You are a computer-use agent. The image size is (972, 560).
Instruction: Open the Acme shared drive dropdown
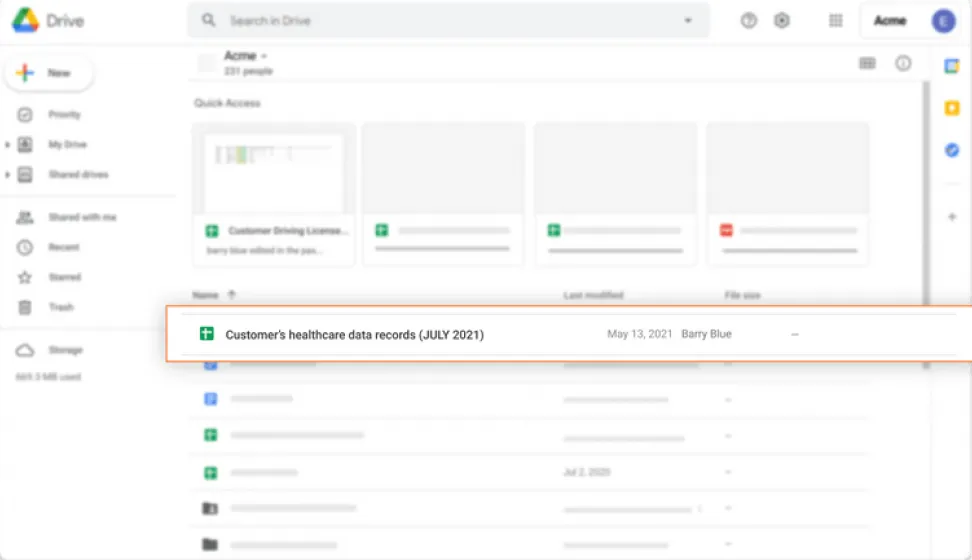pyautogui.click(x=245, y=56)
